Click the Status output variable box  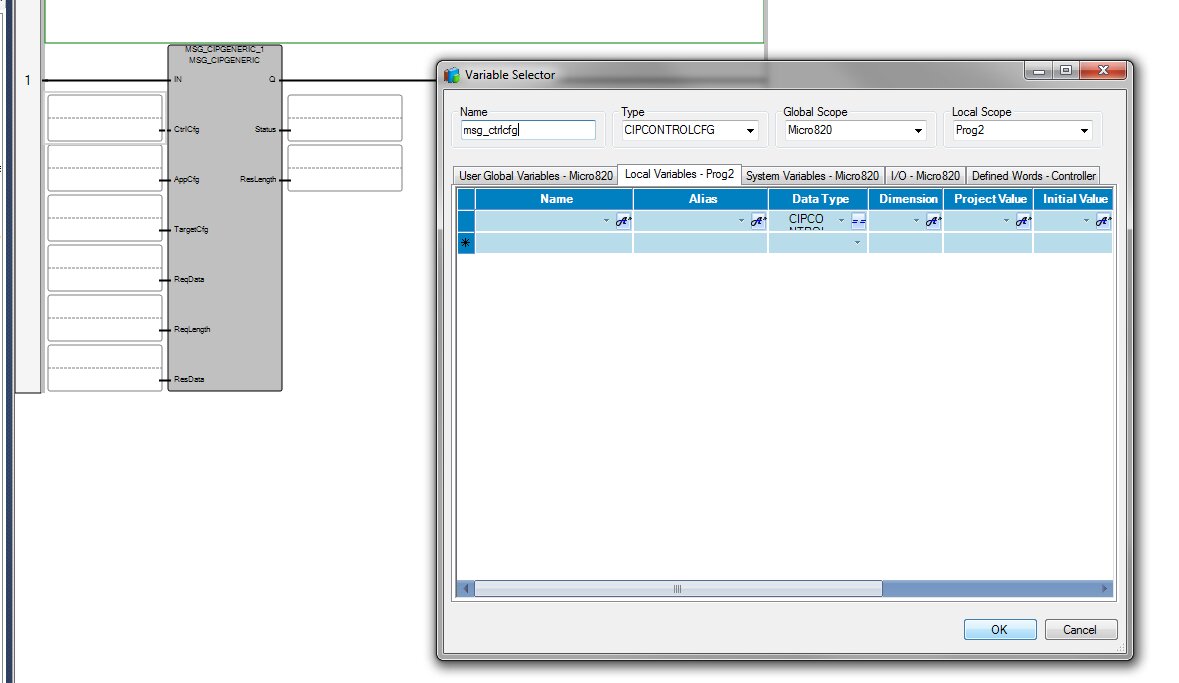(x=345, y=118)
